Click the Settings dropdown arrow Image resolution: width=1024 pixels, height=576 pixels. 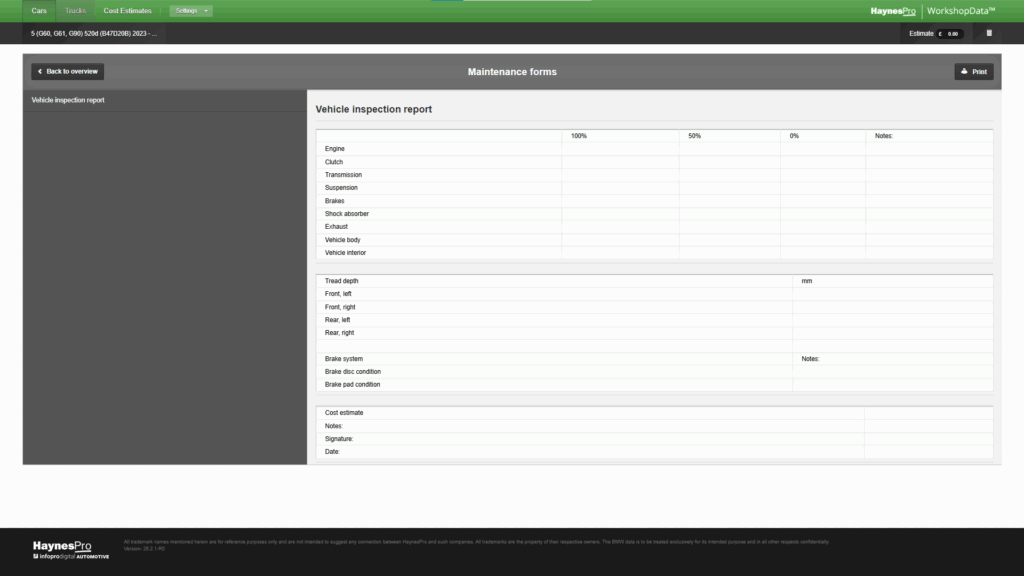[206, 11]
